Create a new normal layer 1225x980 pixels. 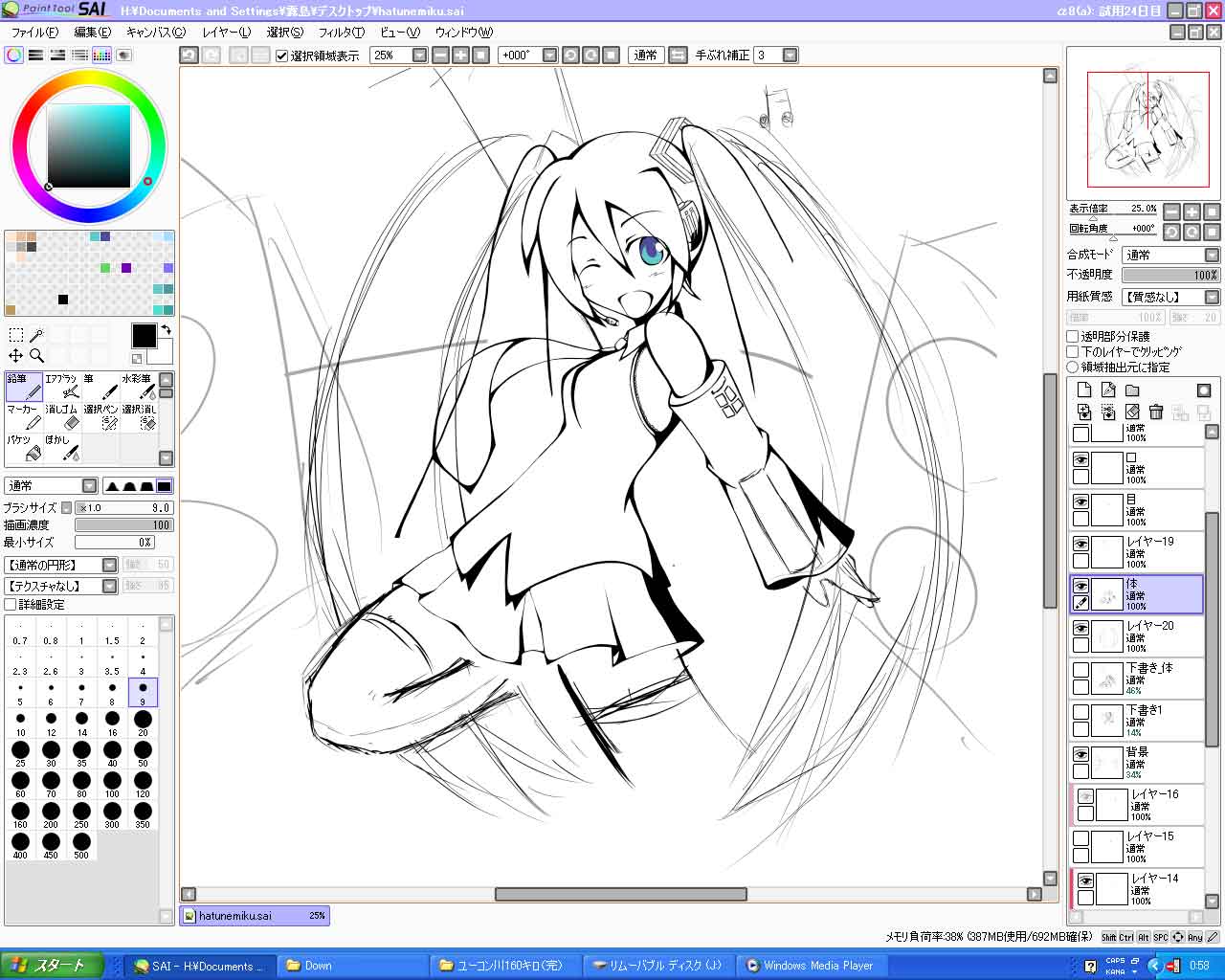coord(1084,390)
